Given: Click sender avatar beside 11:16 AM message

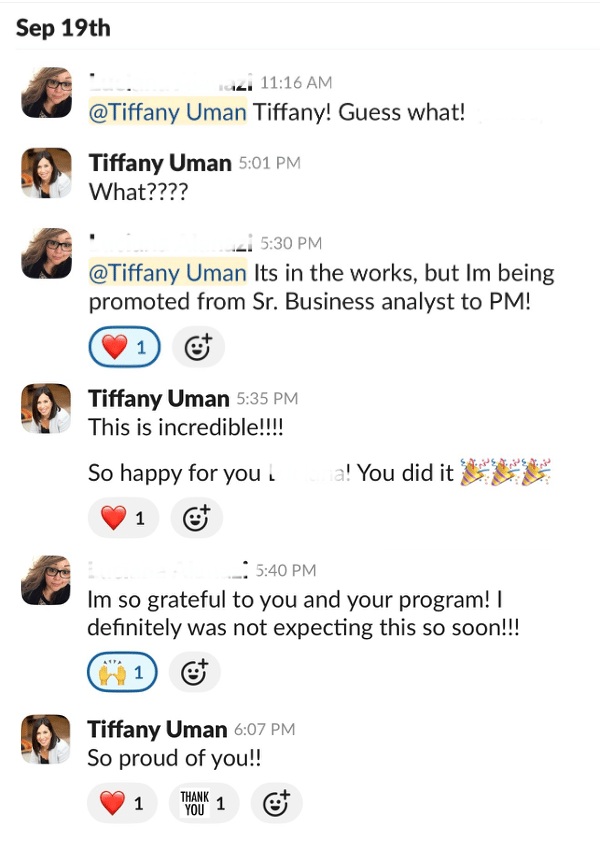Looking at the screenshot, I should tap(46, 93).
